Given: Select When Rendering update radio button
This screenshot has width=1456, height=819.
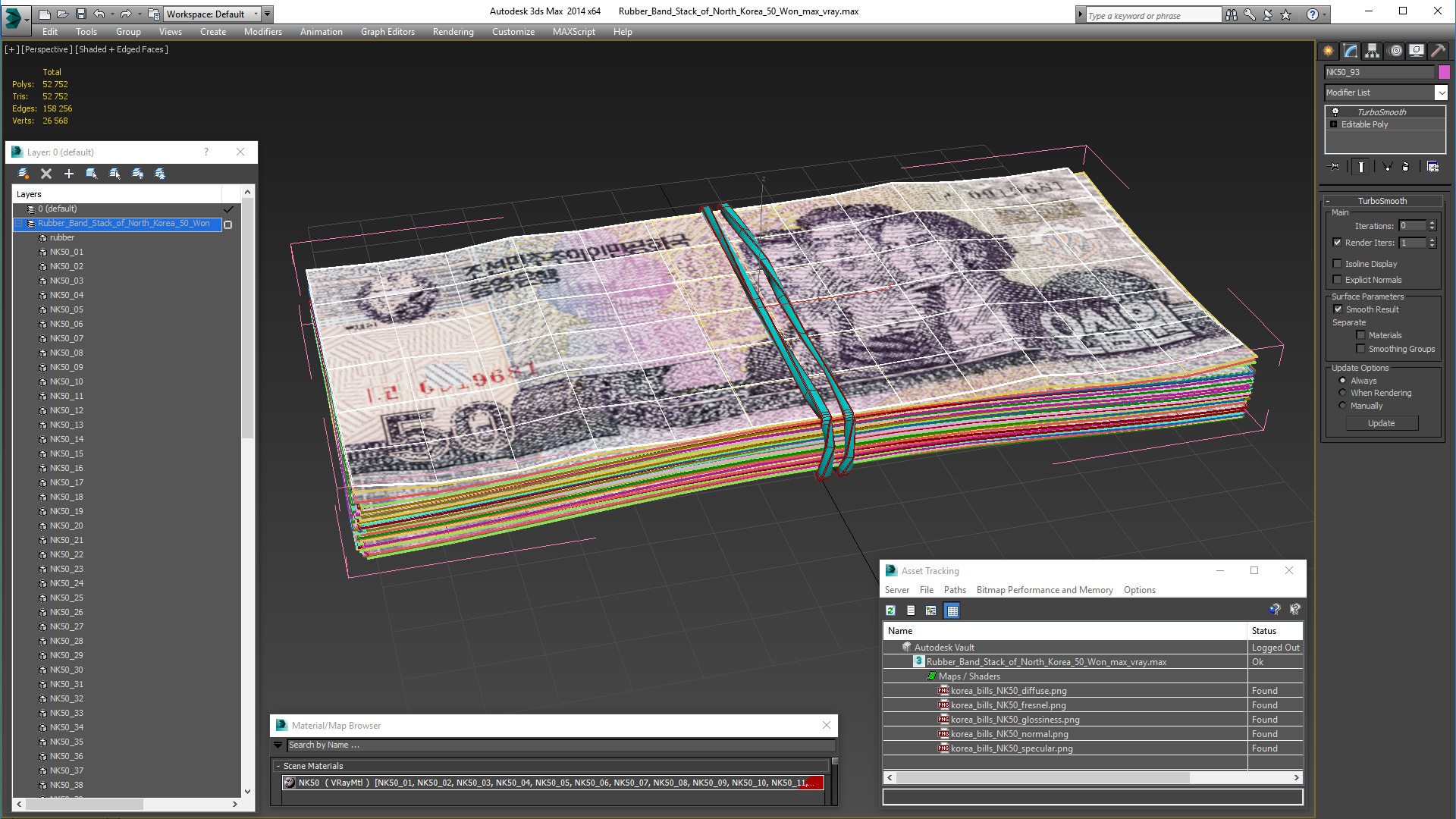Looking at the screenshot, I should (x=1343, y=393).
